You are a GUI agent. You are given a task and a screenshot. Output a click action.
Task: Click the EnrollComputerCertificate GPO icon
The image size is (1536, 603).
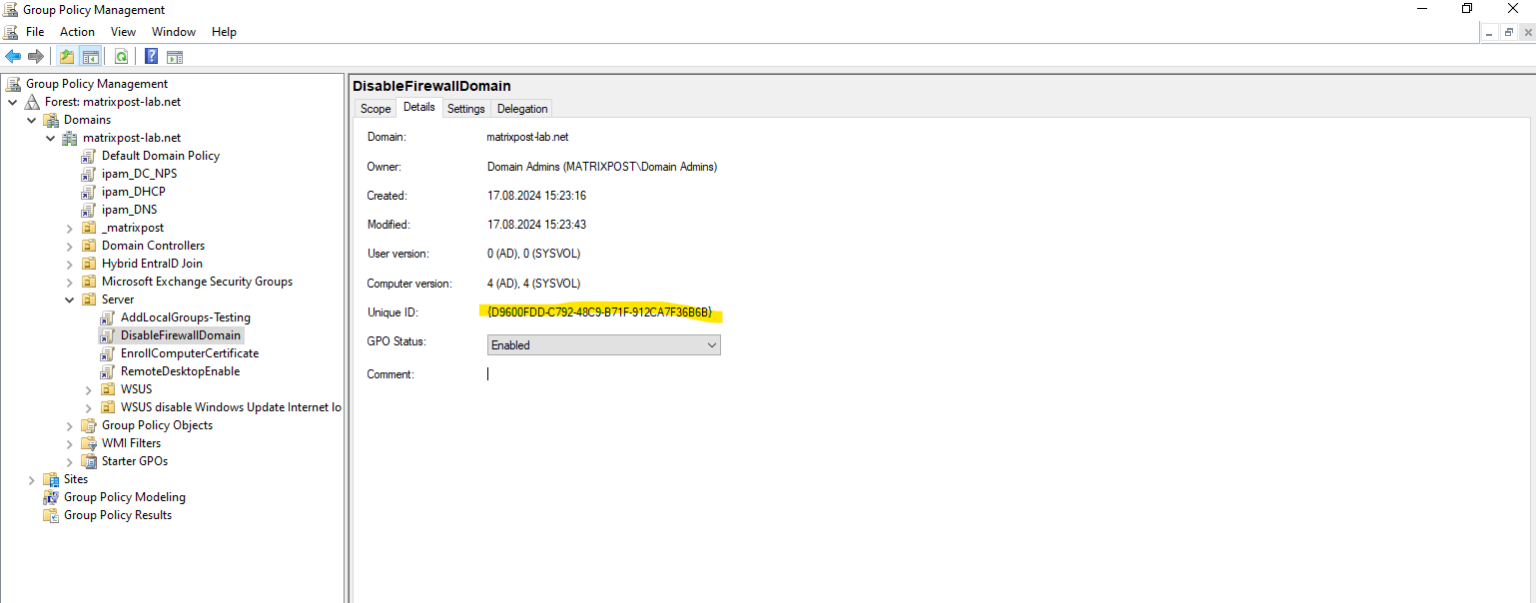point(108,354)
